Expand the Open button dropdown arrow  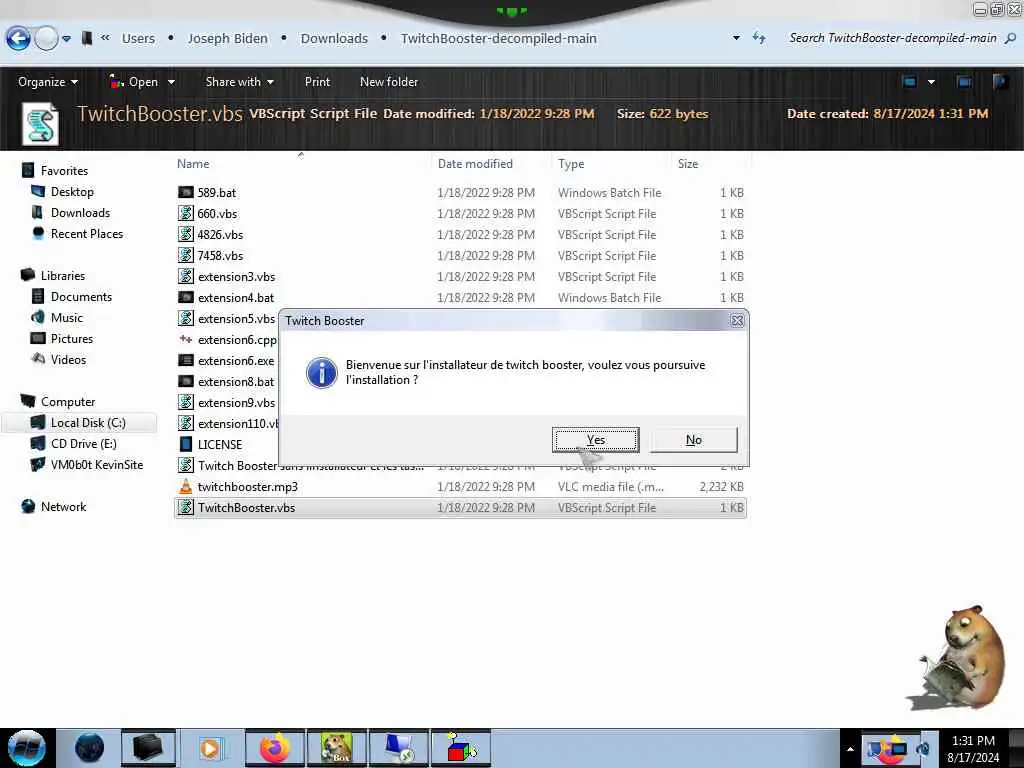click(x=171, y=82)
